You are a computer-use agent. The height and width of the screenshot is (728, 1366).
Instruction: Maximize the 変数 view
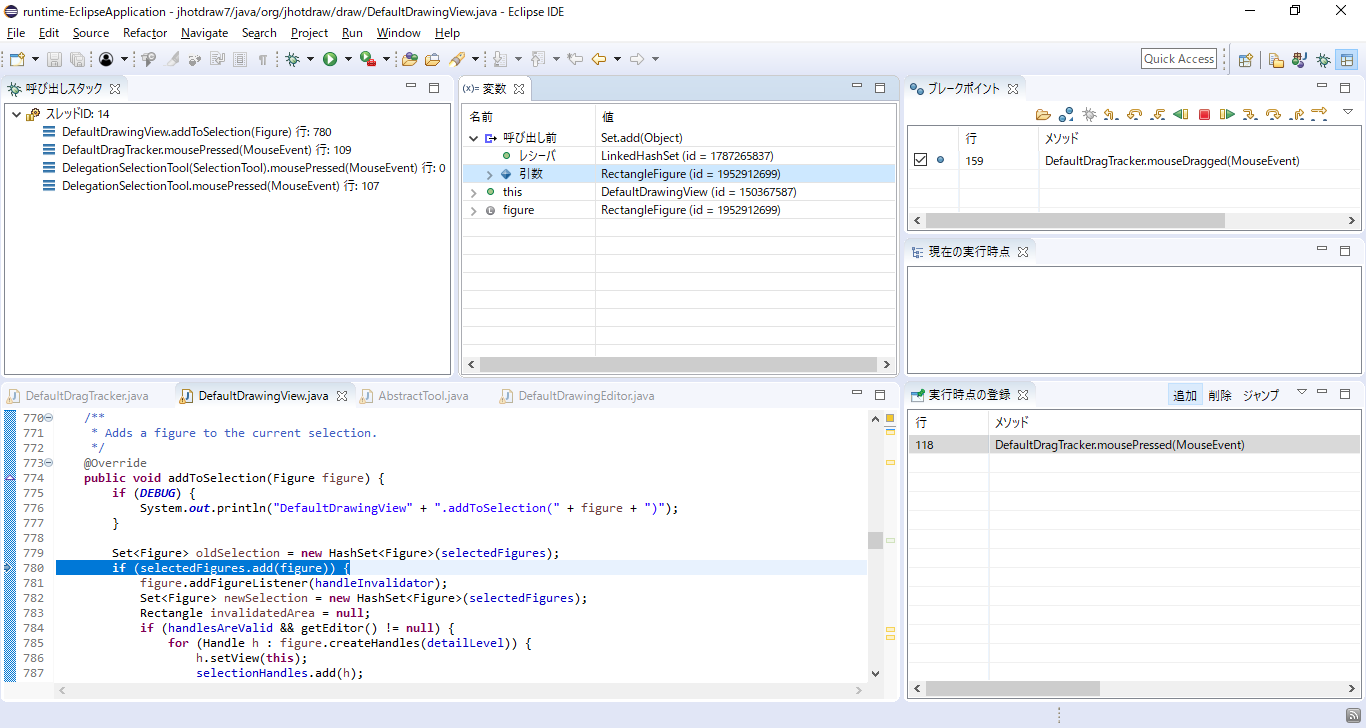(x=880, y=88)
